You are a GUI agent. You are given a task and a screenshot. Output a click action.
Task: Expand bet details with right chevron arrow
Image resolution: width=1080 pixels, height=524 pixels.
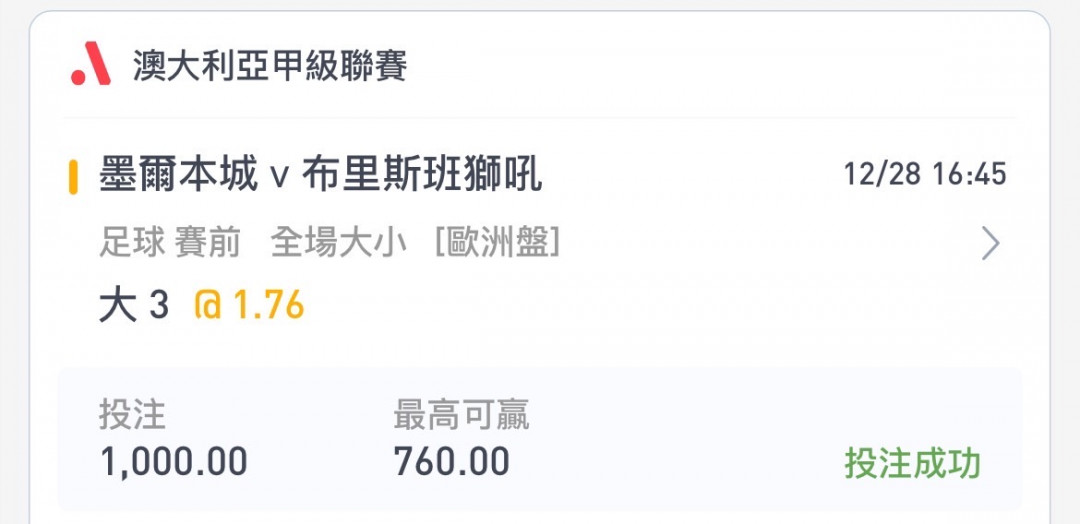point(990,243)
